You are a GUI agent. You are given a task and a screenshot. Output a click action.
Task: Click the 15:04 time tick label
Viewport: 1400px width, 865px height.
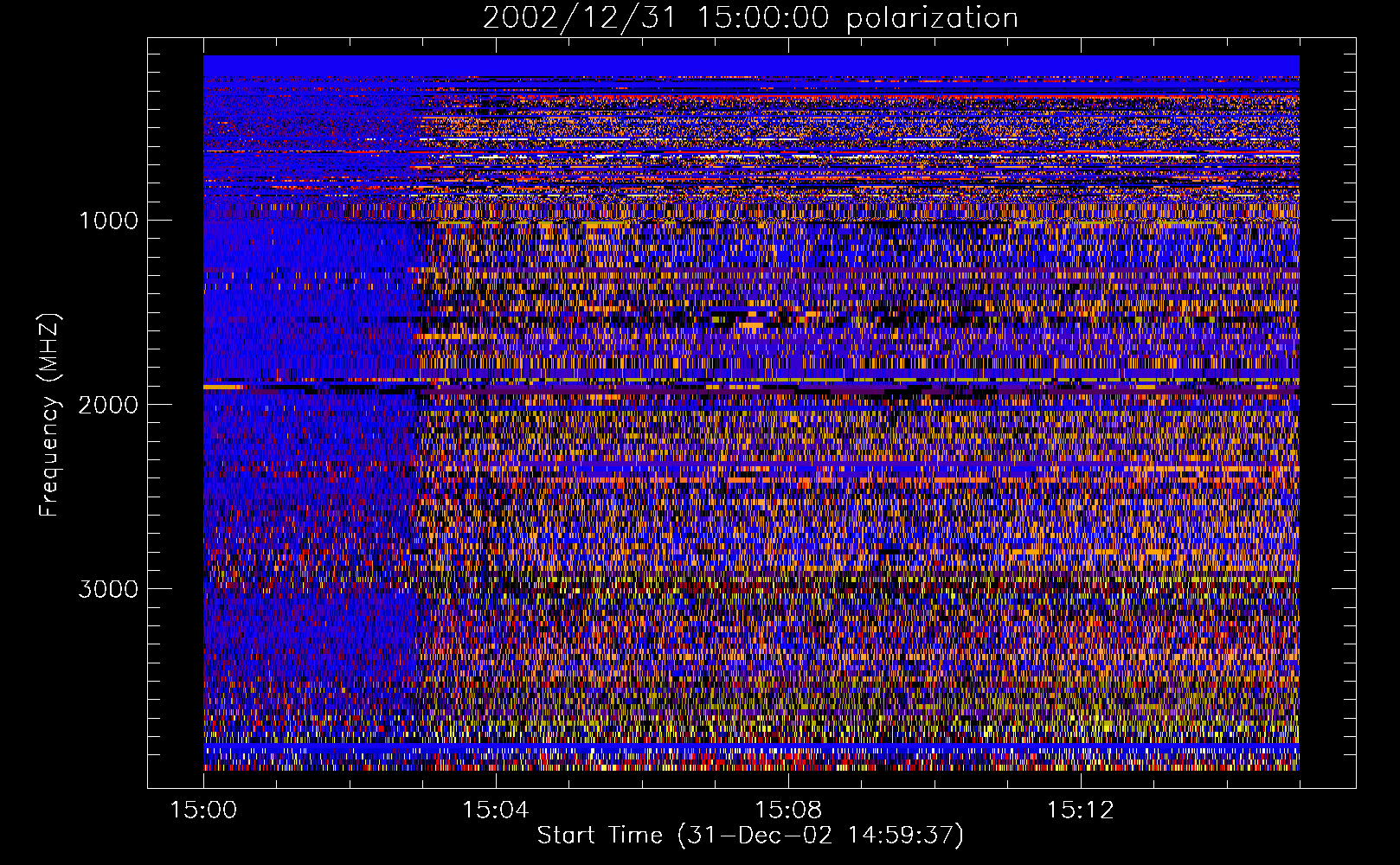tap(496, 810)
